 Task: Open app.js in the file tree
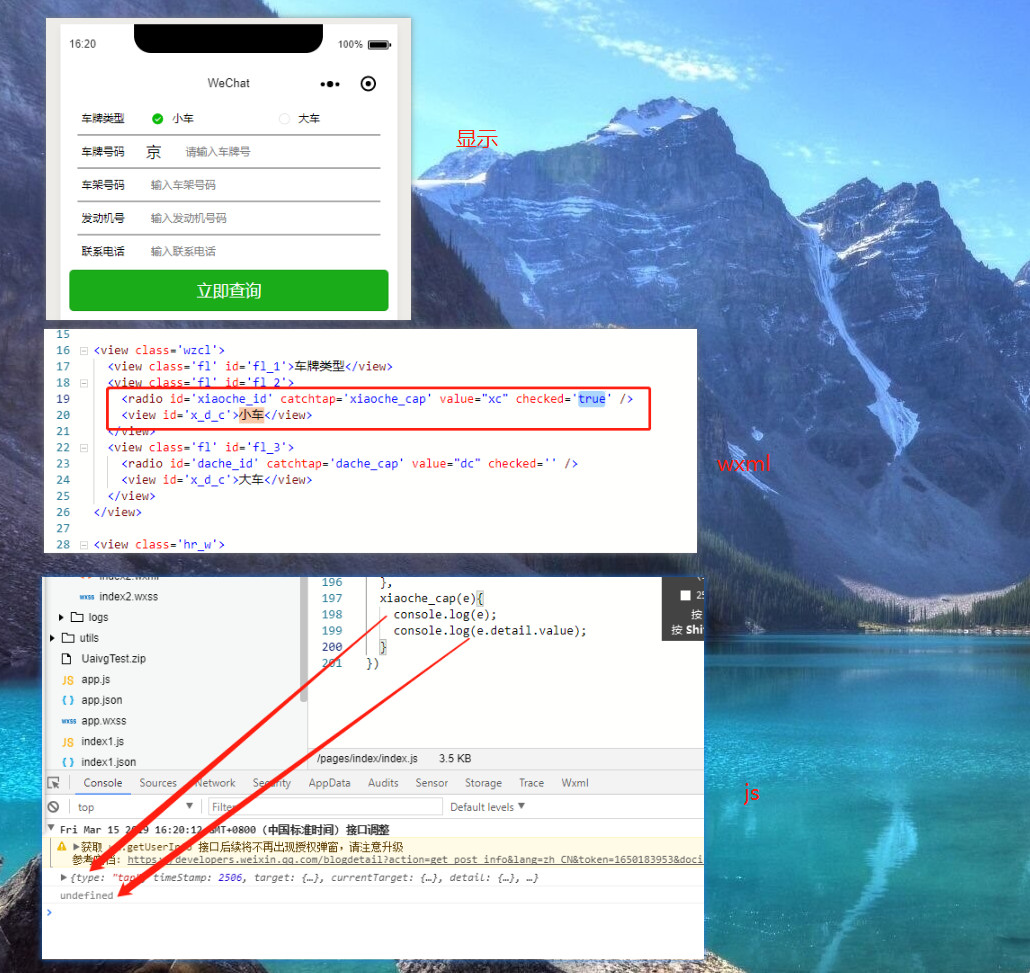pyautogui.click(x=96, y=679)
